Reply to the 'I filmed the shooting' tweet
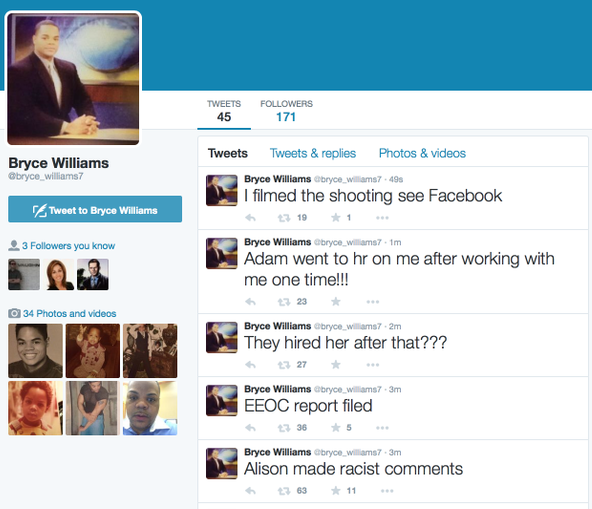This screenshot has width=592, height=509. [x=250, y=218]
